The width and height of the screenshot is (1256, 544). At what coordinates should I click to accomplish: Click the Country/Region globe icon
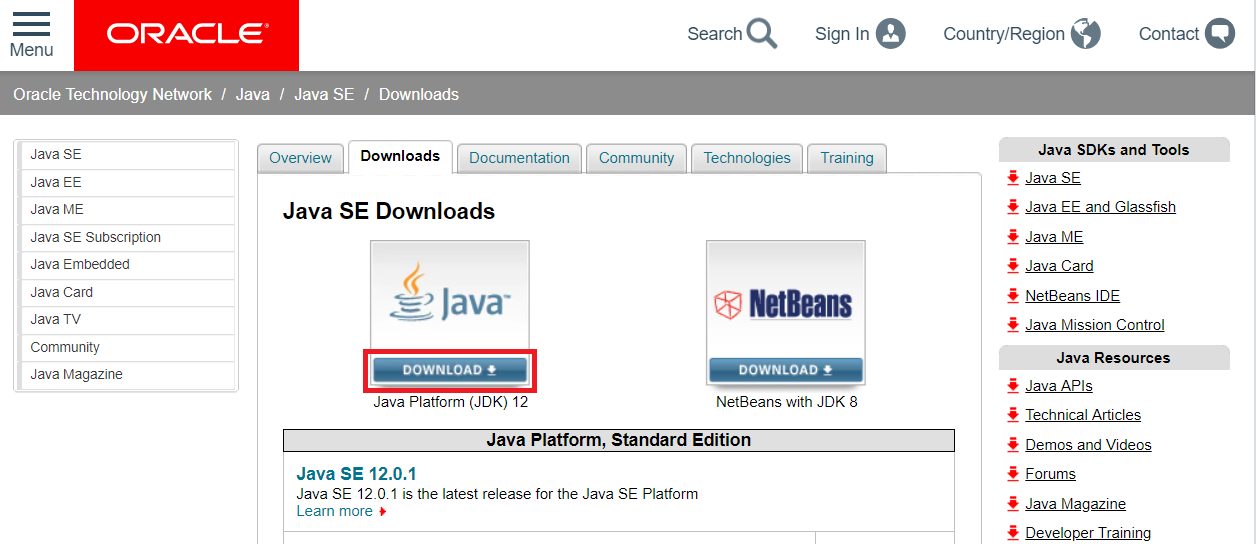click(x=1085, y=34)
